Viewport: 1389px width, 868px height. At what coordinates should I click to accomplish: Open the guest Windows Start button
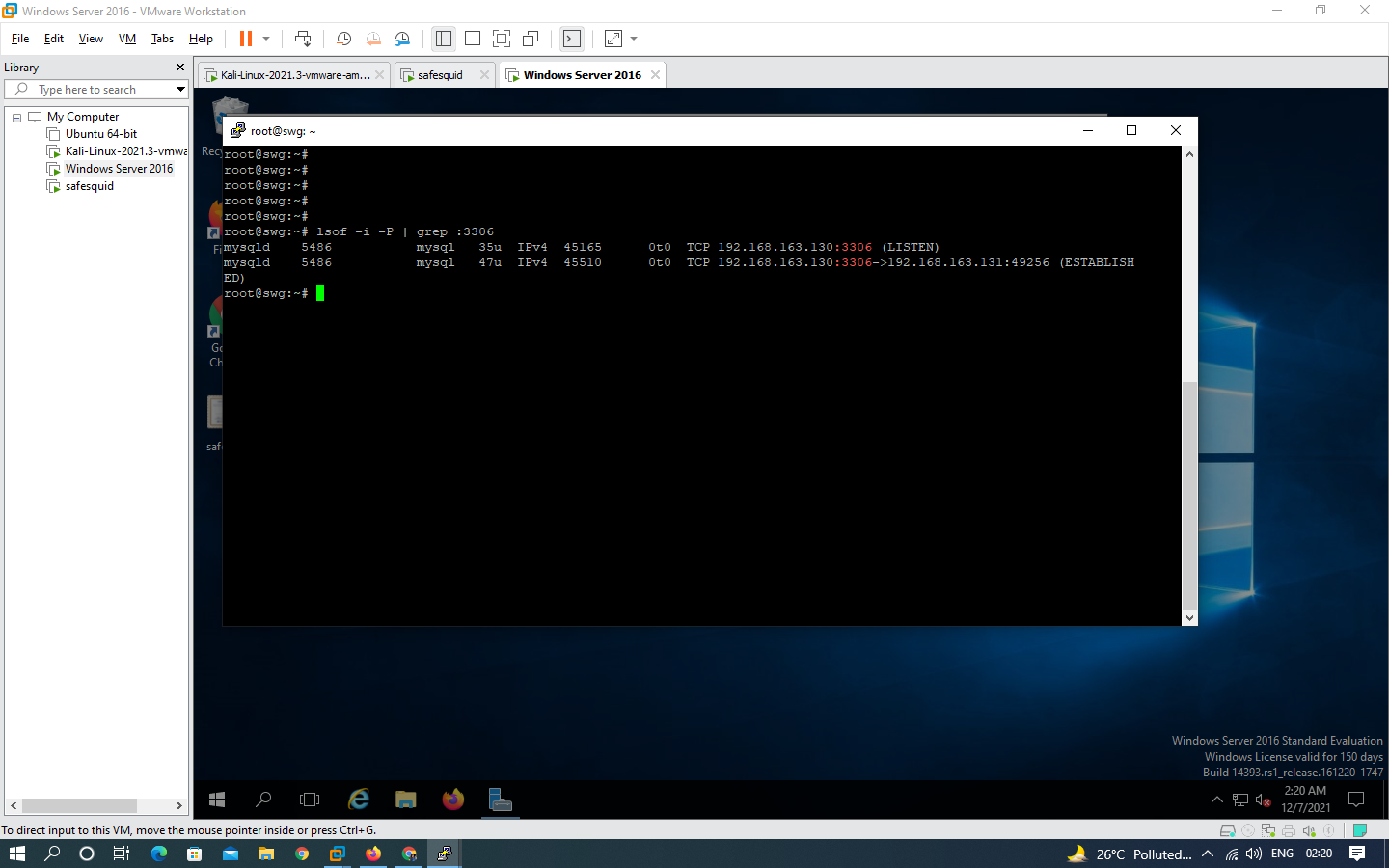[217, 800]
